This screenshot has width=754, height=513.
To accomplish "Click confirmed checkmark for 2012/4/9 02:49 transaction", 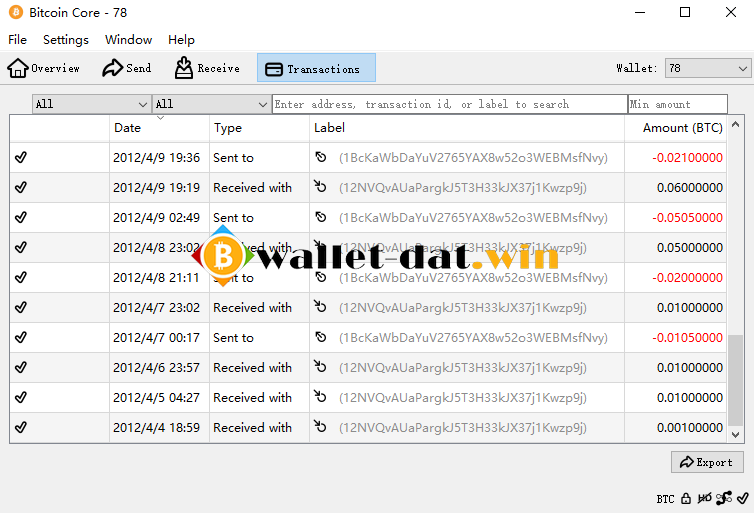I will [x=21, y=217].
